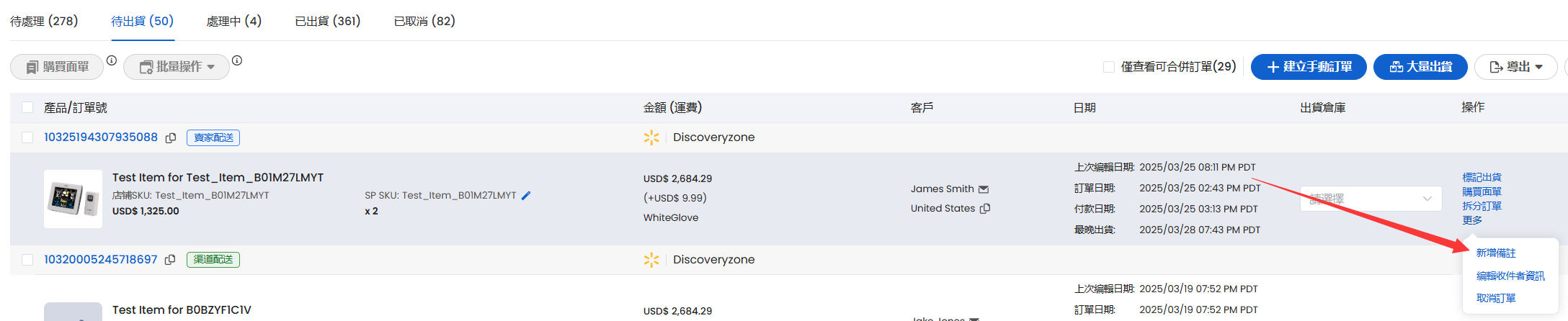Viewport: 1568px width, 321px height.
Task: Expand the 批量操作 dropdown
Action: click(x=177, y=67)
